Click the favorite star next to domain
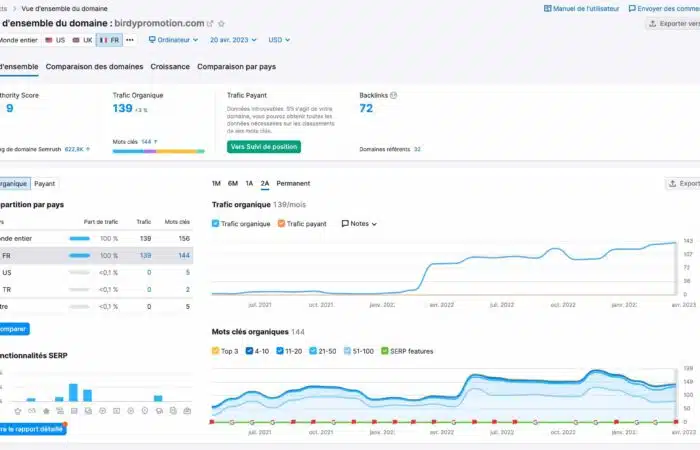The height and width of the screenshot is (450, 700). pyautogui.click(x=222, y=23)
